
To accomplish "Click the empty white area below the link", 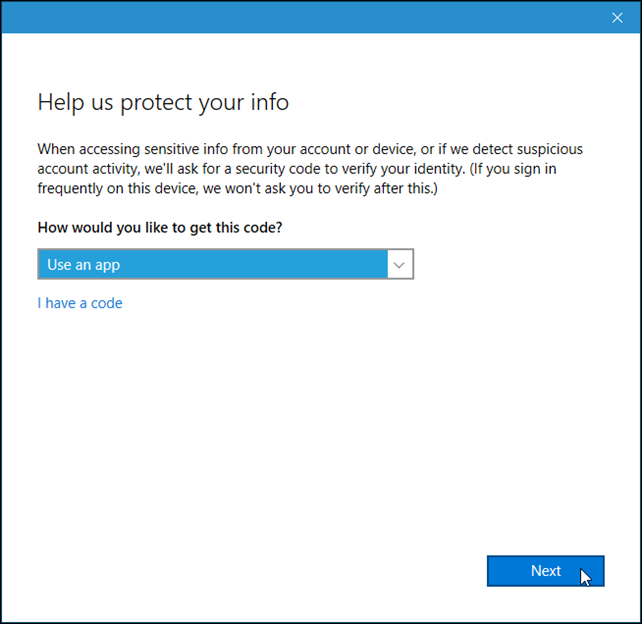I will (x=321, y=430).
